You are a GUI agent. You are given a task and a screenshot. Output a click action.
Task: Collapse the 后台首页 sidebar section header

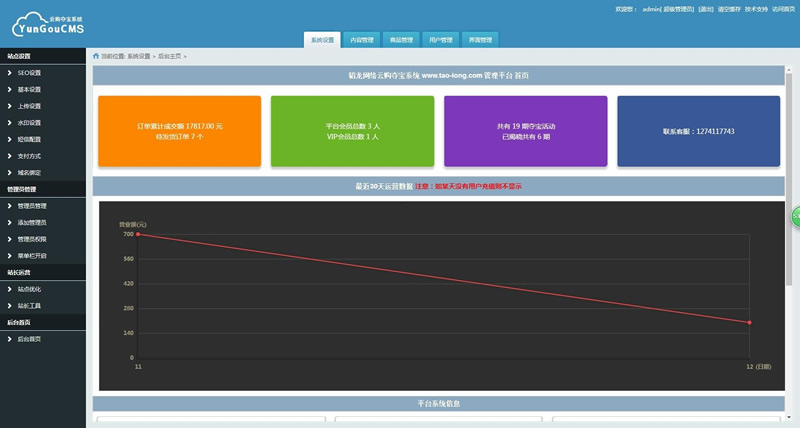click(x=43, y=322)
